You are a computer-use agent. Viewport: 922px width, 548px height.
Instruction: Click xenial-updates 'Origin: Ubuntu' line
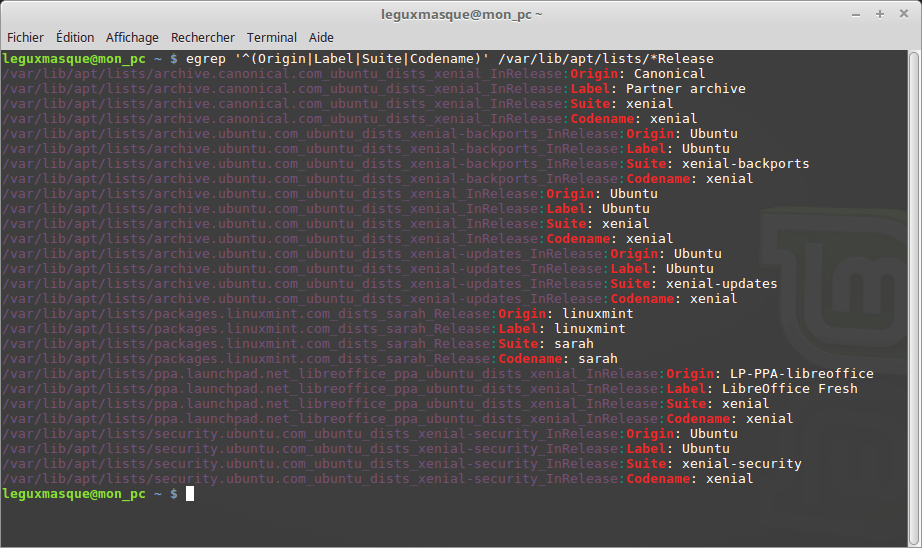[362, 254]
